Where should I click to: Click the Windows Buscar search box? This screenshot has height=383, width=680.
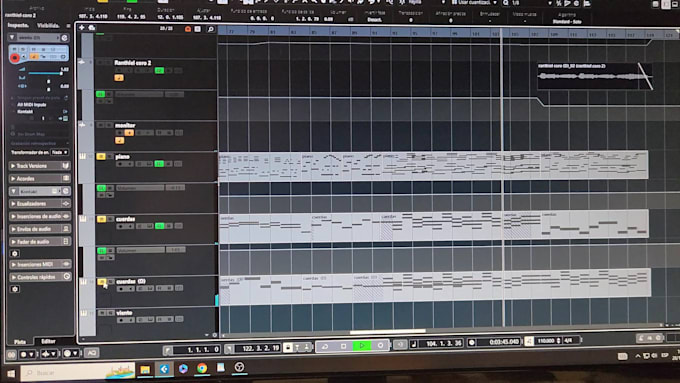point(78,372)
